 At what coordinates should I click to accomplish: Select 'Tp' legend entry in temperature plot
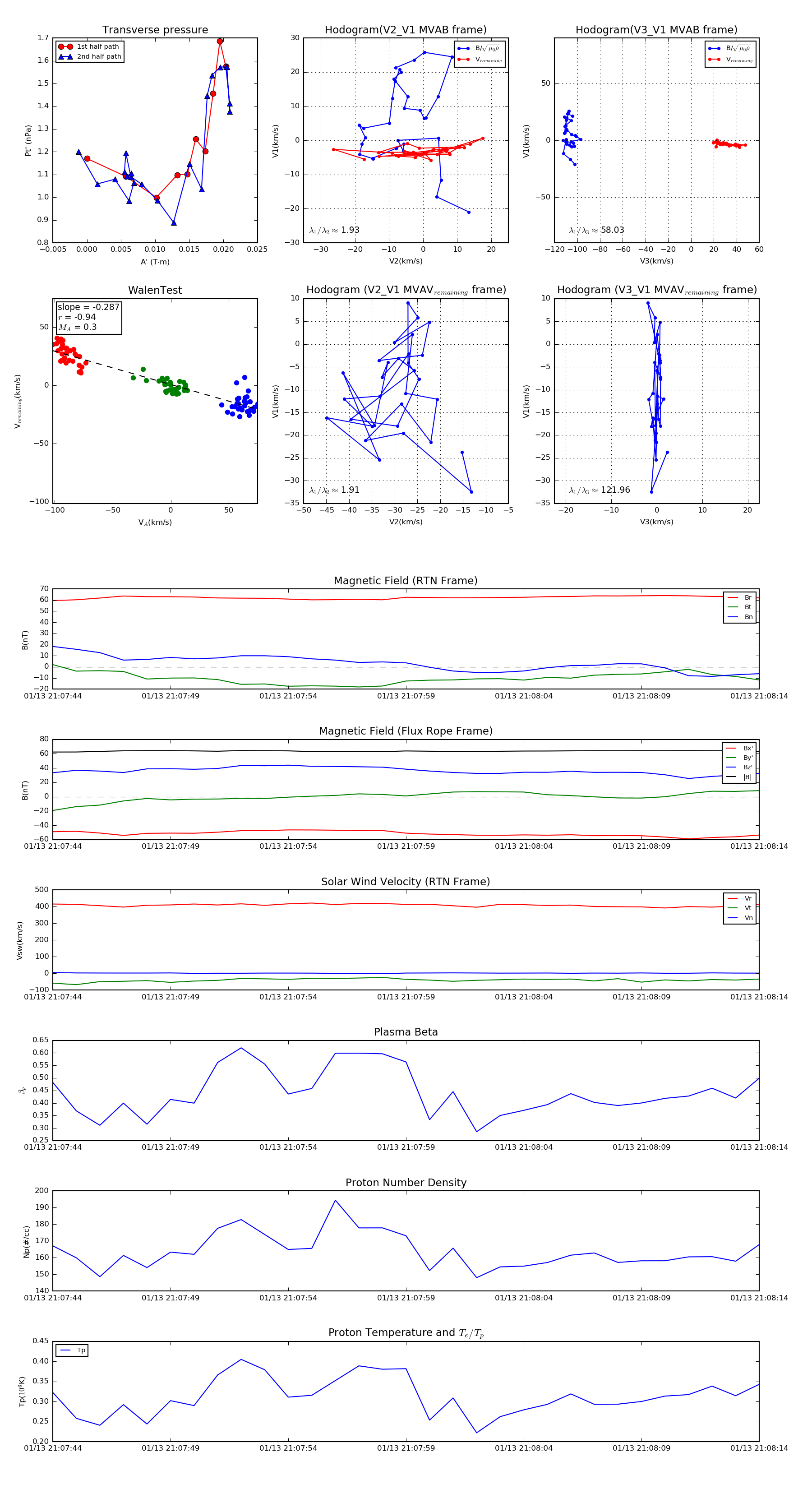pyautogui.click(x=73, y=1350)
